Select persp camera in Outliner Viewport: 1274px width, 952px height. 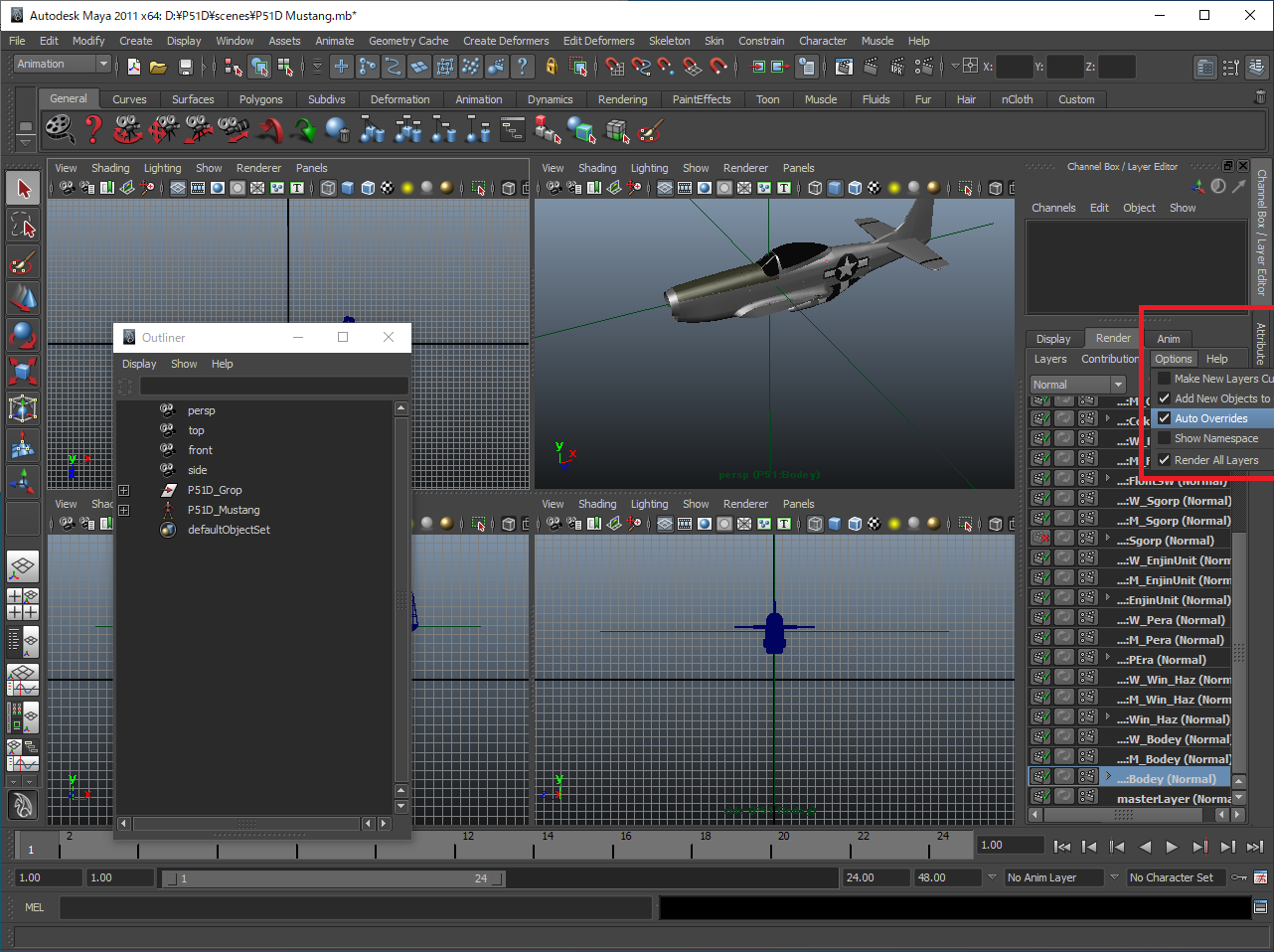click(x=201, y=410)
